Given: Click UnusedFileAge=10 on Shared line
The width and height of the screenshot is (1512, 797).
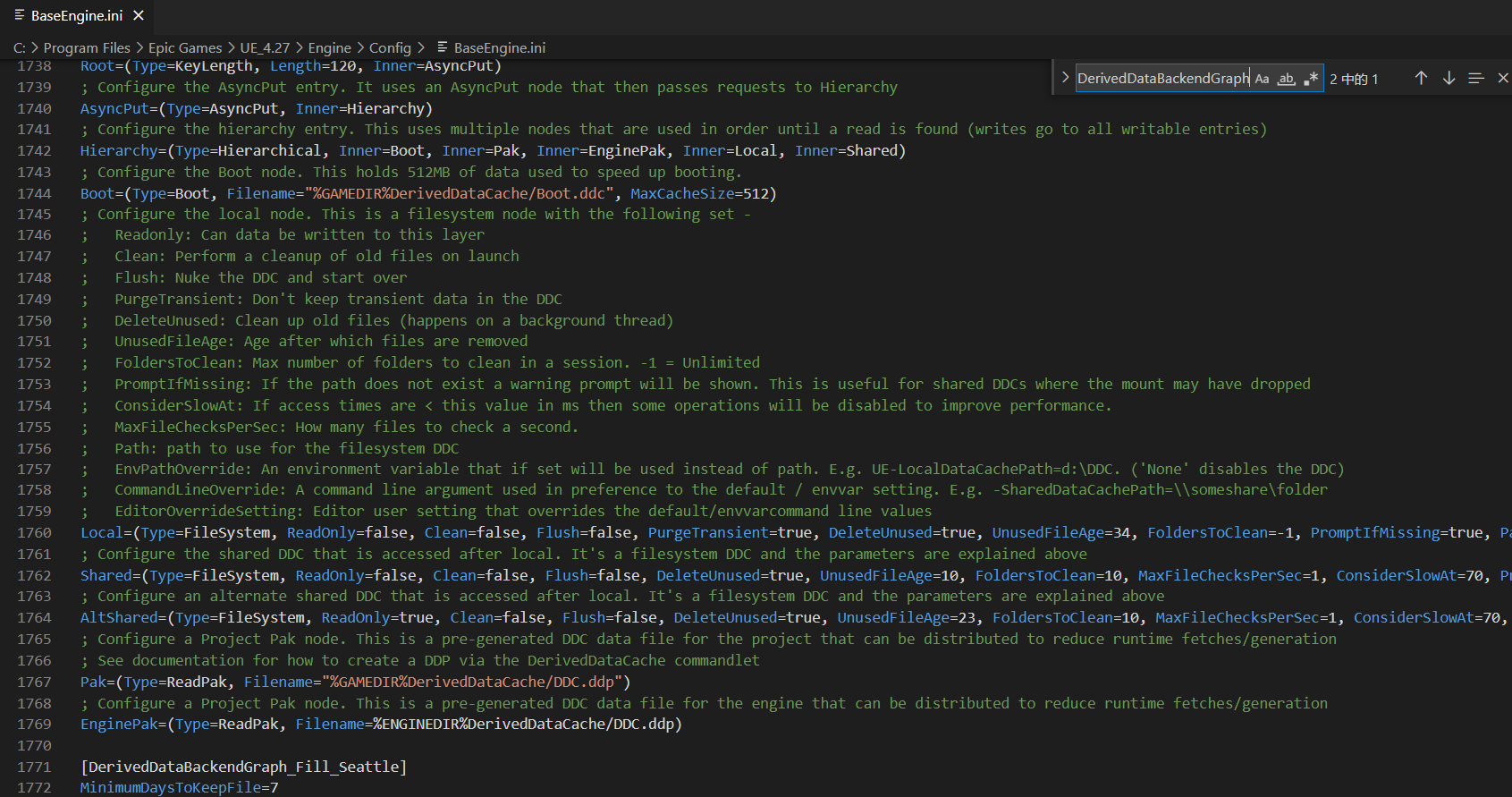Looking at the screenshot, I should point(891,576).
